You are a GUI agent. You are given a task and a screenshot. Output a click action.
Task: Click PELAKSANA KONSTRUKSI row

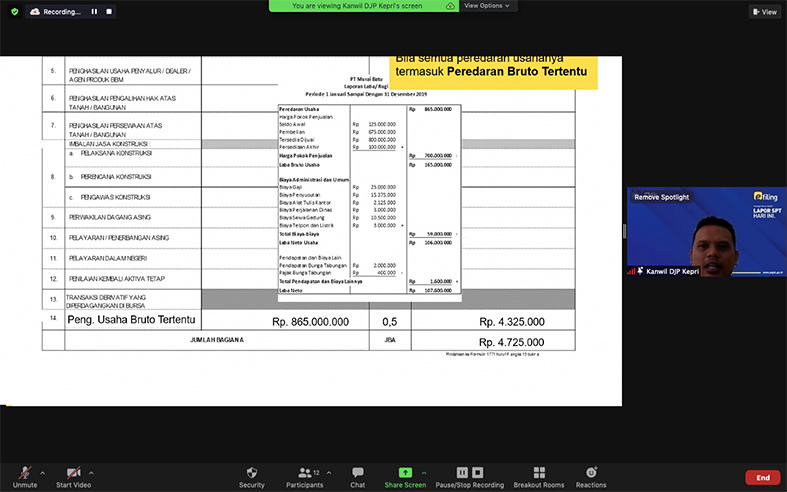click(116, 153)
